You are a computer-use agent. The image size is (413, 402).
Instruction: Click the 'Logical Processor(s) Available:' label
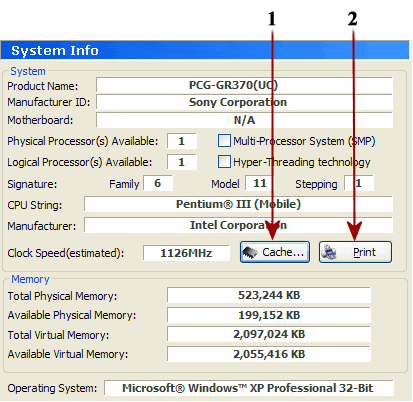[80, 162]
